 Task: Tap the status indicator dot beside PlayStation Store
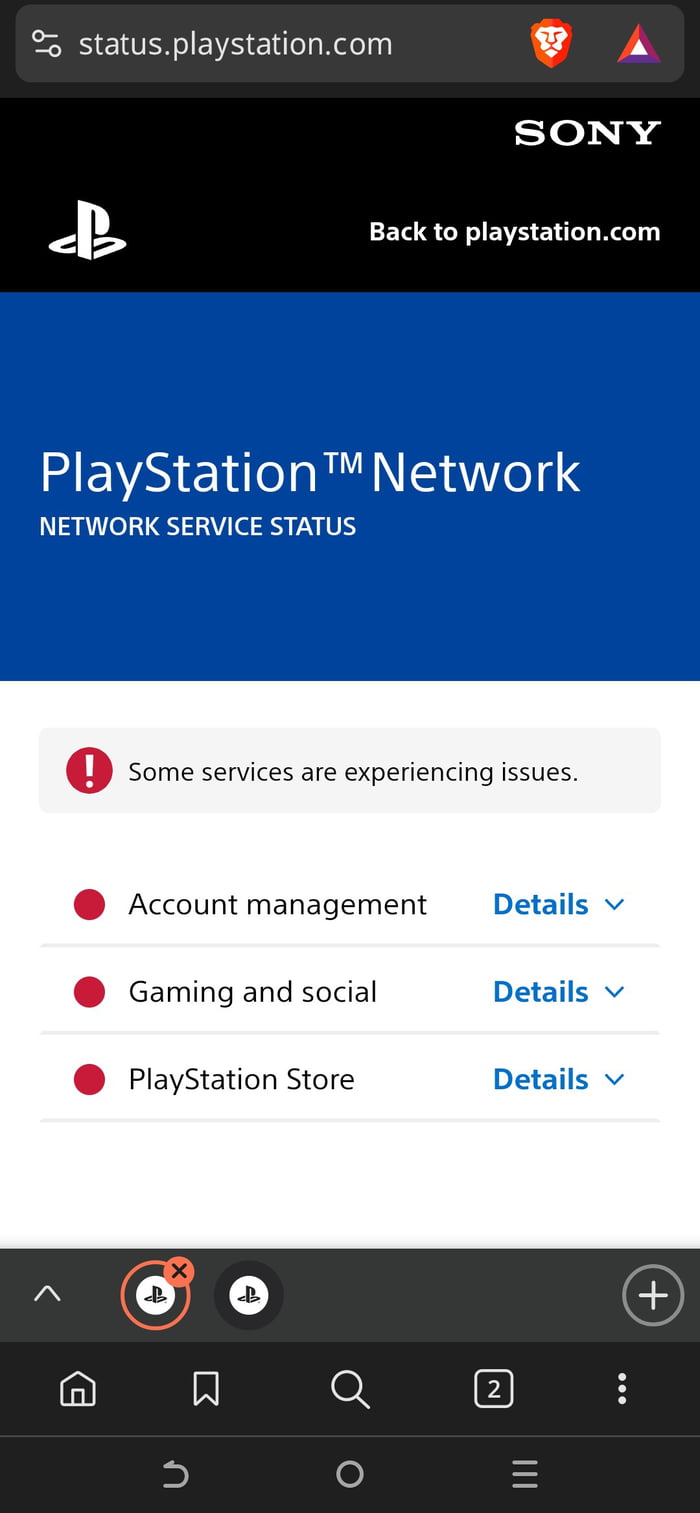(89, 1079)
